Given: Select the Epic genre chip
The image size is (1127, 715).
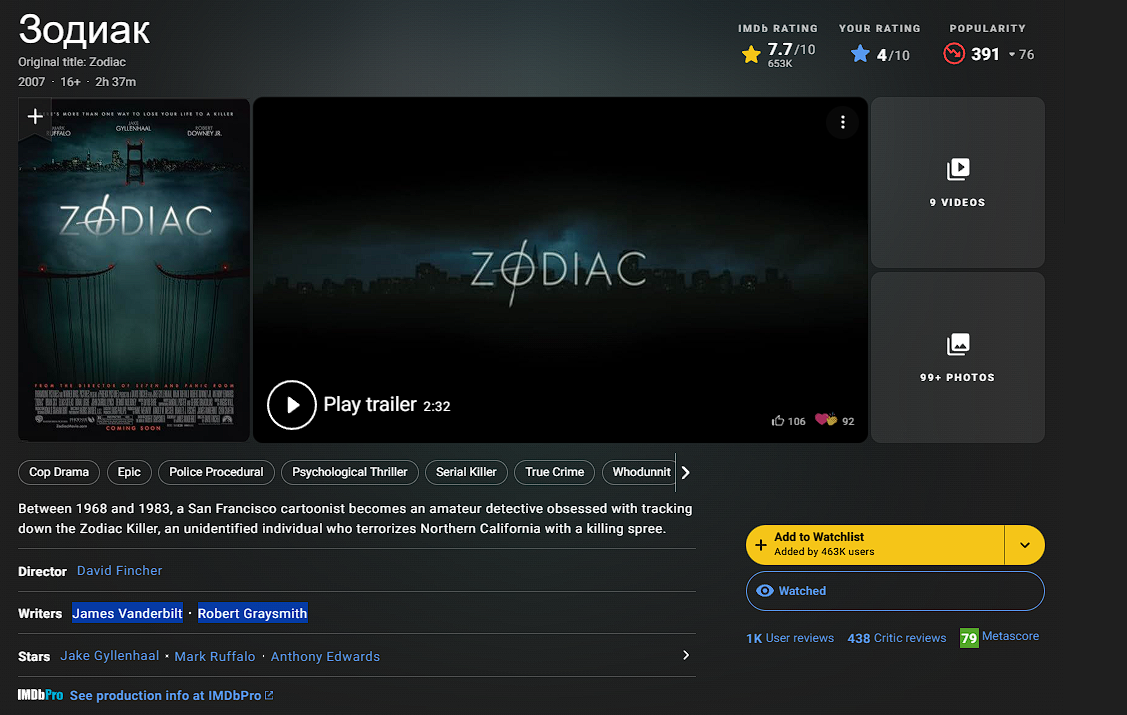Looking at the screenshot, I should [129, 472].
